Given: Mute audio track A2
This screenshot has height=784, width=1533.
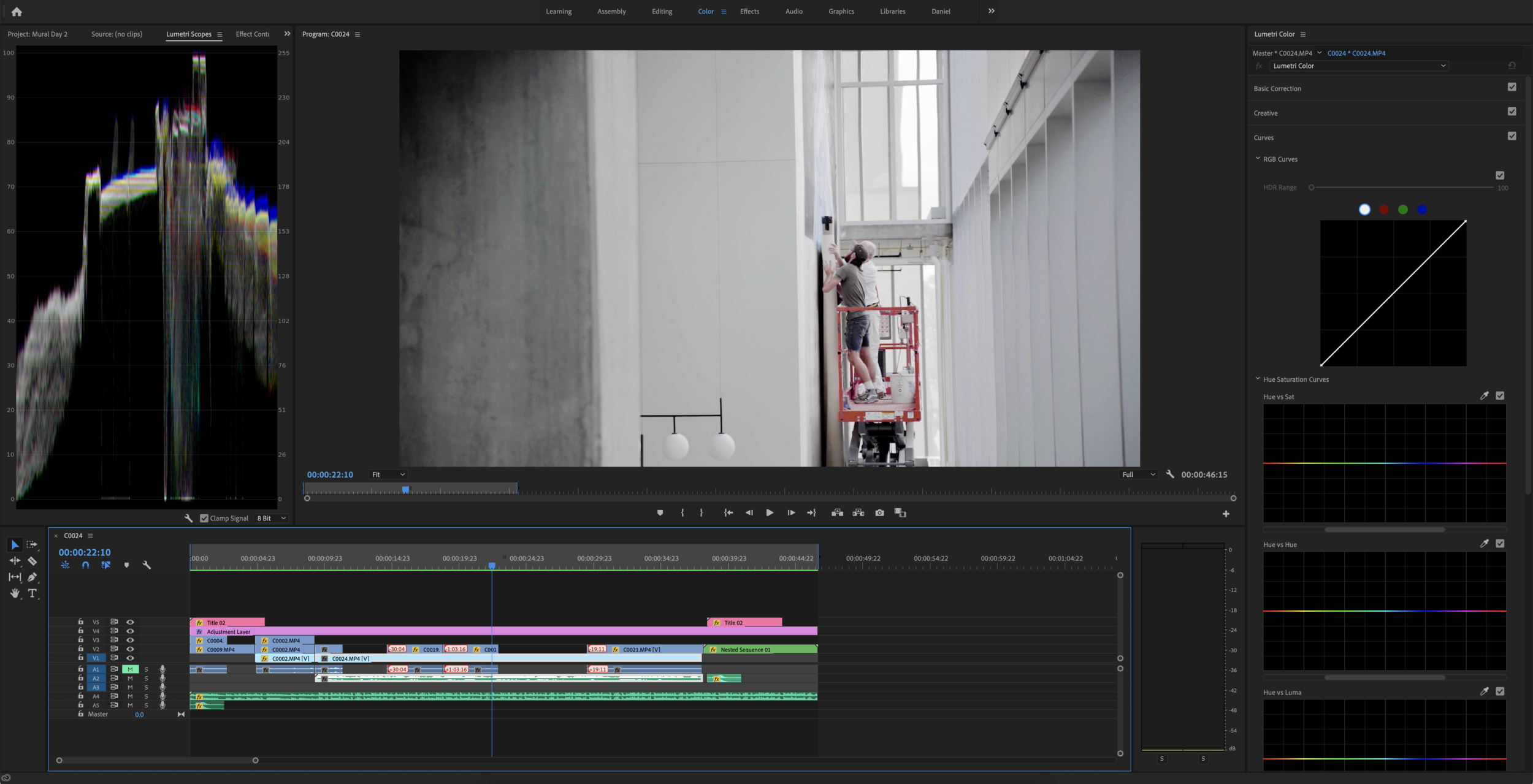Looking at the screenshot, I should point(130,678).
